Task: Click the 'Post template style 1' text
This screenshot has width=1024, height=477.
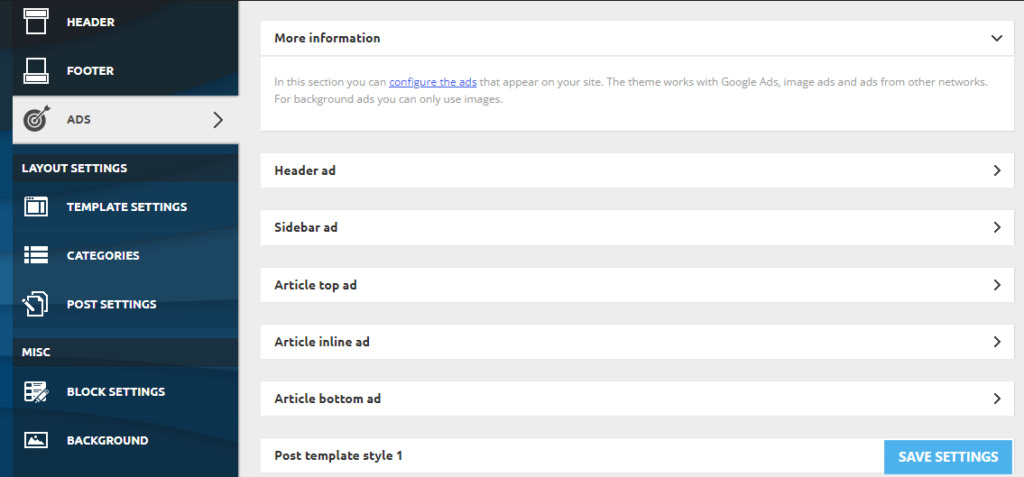Action: click(x=338, y=455)
